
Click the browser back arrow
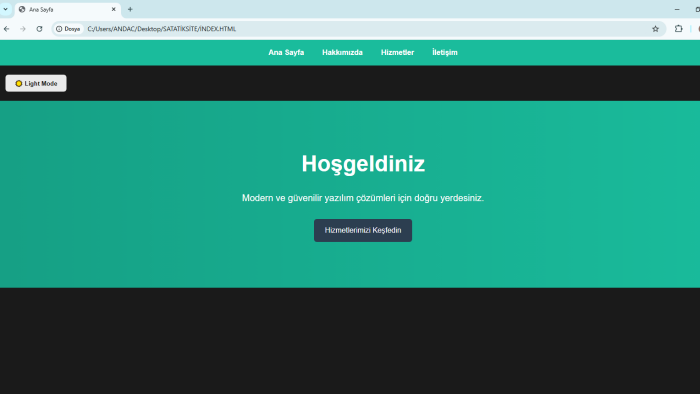tap(7, 29)
